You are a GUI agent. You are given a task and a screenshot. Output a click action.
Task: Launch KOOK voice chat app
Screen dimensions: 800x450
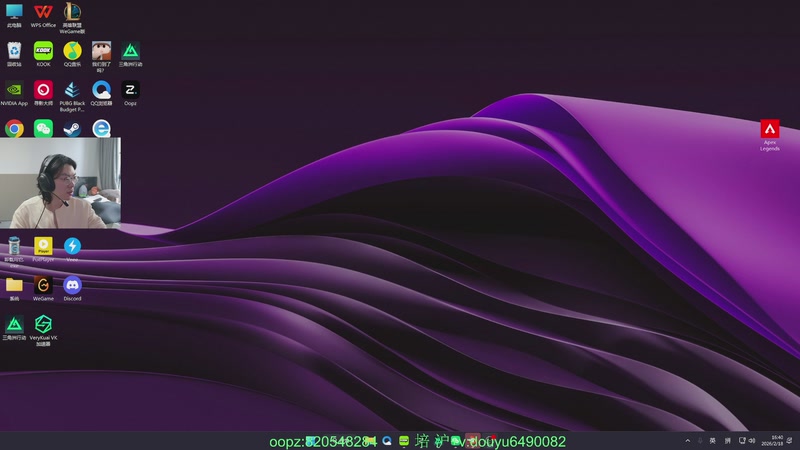coord(43,54)
